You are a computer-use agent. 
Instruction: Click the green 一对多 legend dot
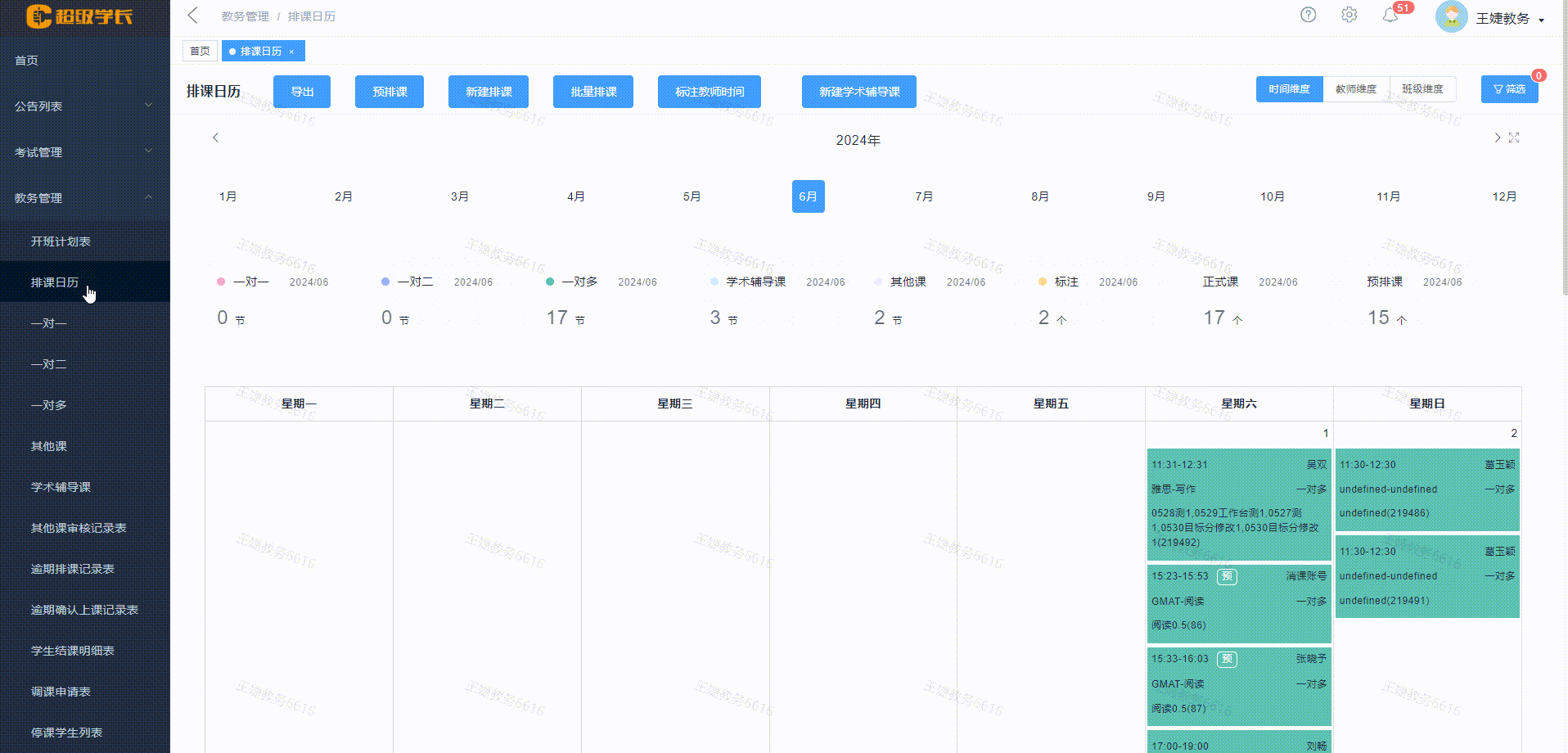(550, 282)
